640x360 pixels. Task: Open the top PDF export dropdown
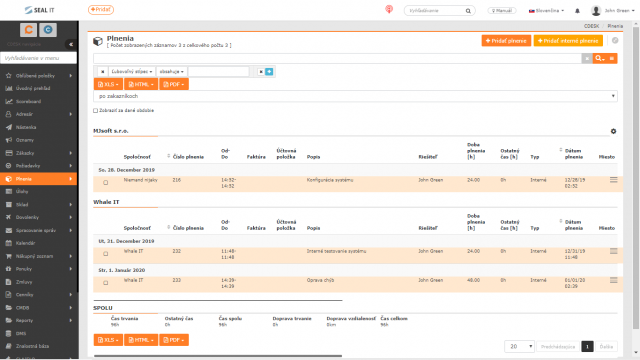(173, 84)
